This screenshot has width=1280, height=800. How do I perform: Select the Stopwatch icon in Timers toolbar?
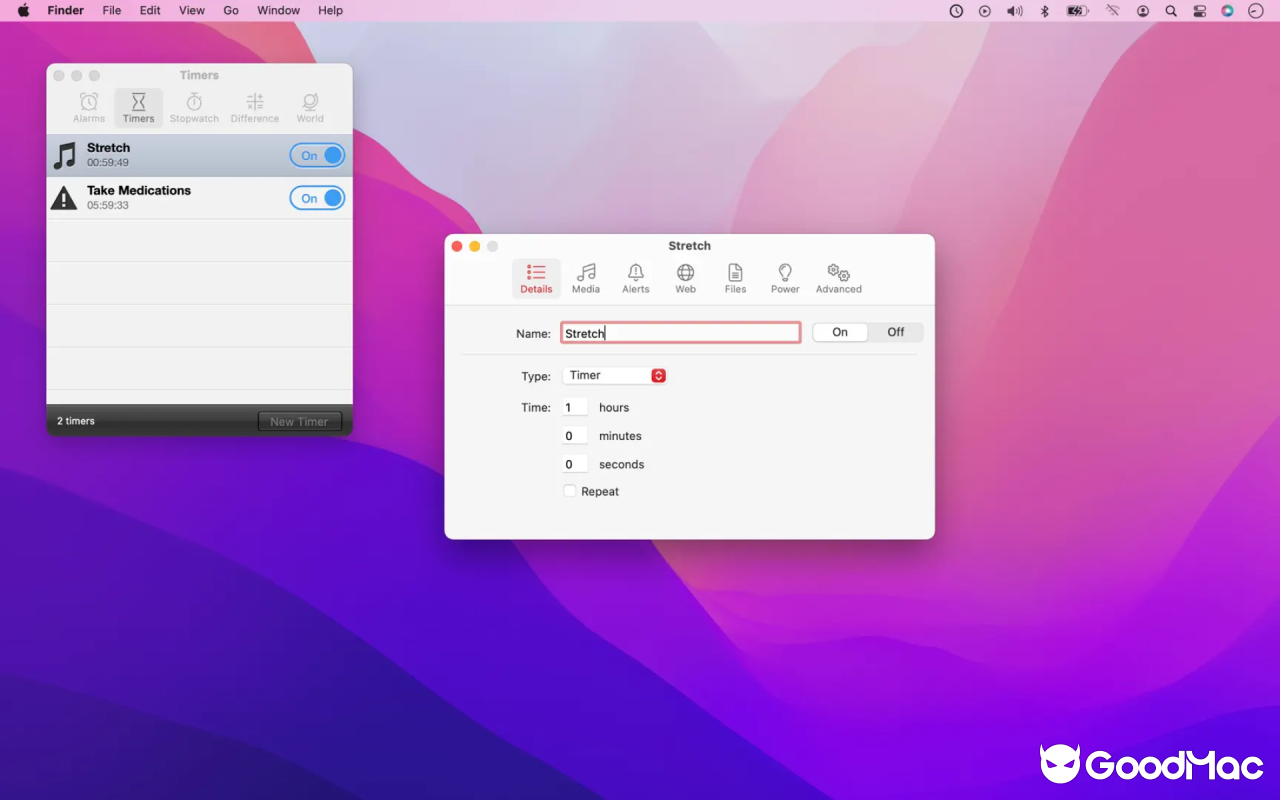click(x=194, y=107)
